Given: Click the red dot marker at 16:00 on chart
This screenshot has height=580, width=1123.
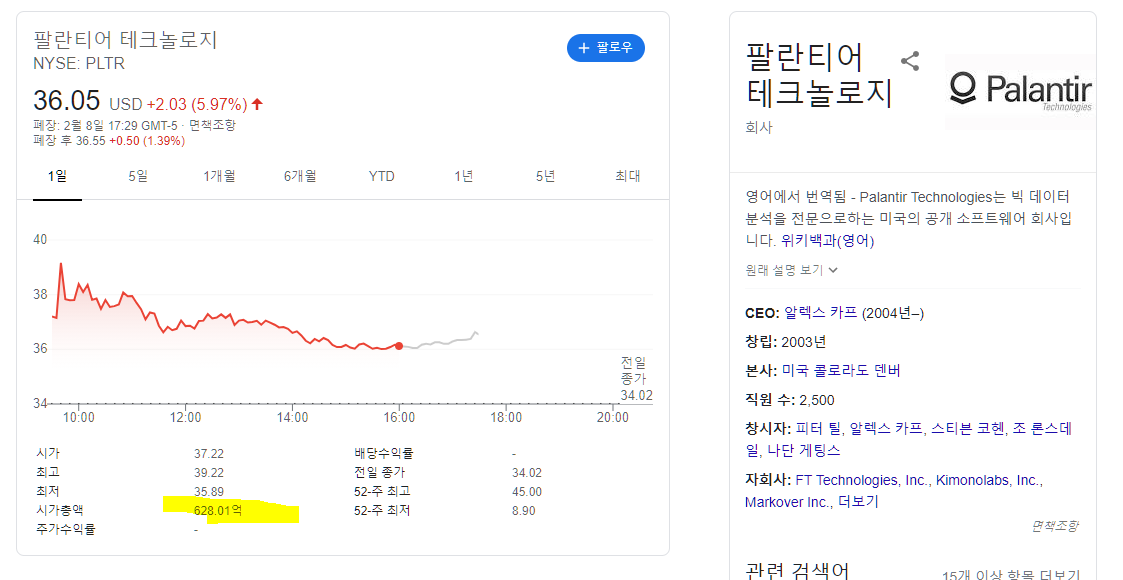Looking at the screenshot, I should coord(399,346).
